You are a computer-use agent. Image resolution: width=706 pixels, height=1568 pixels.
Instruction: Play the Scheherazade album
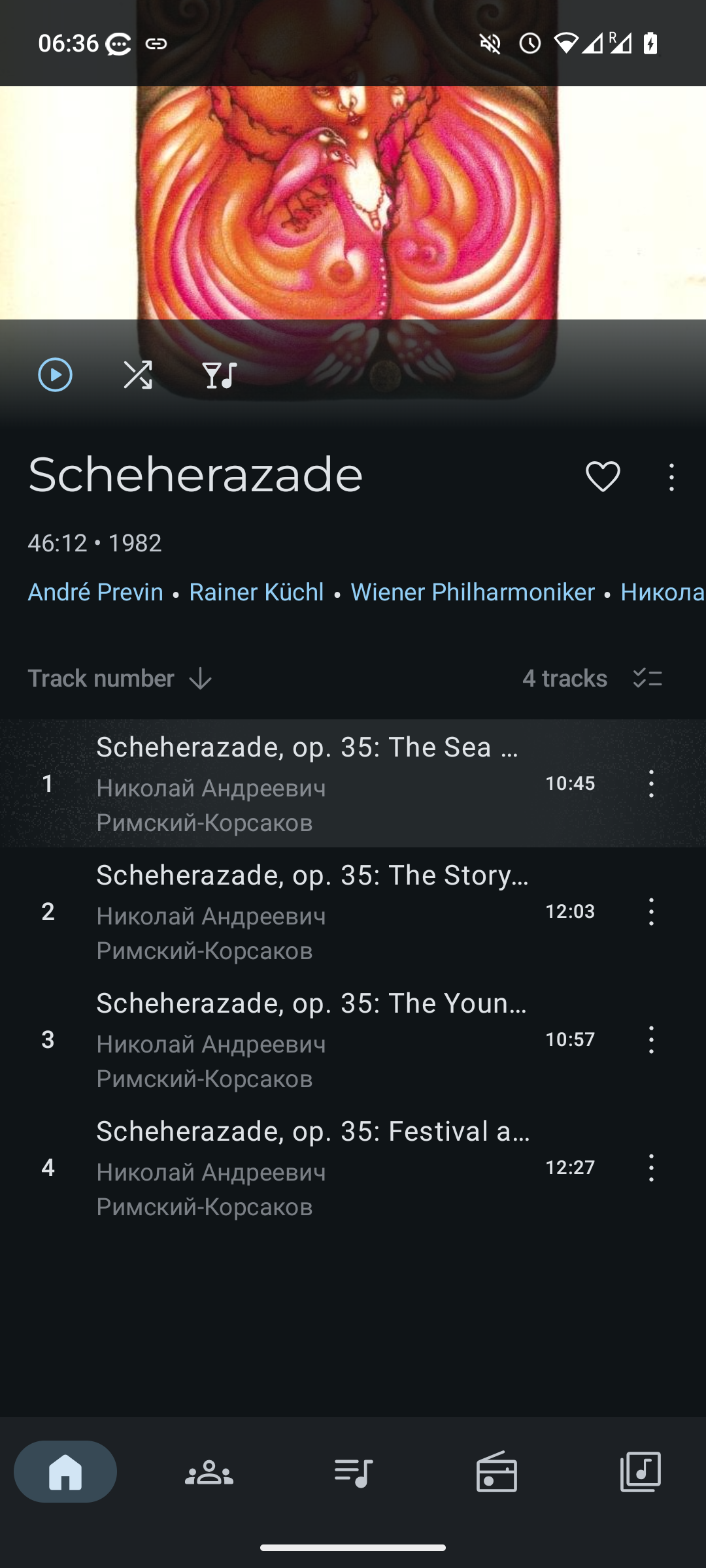click(x=55, y=375)
